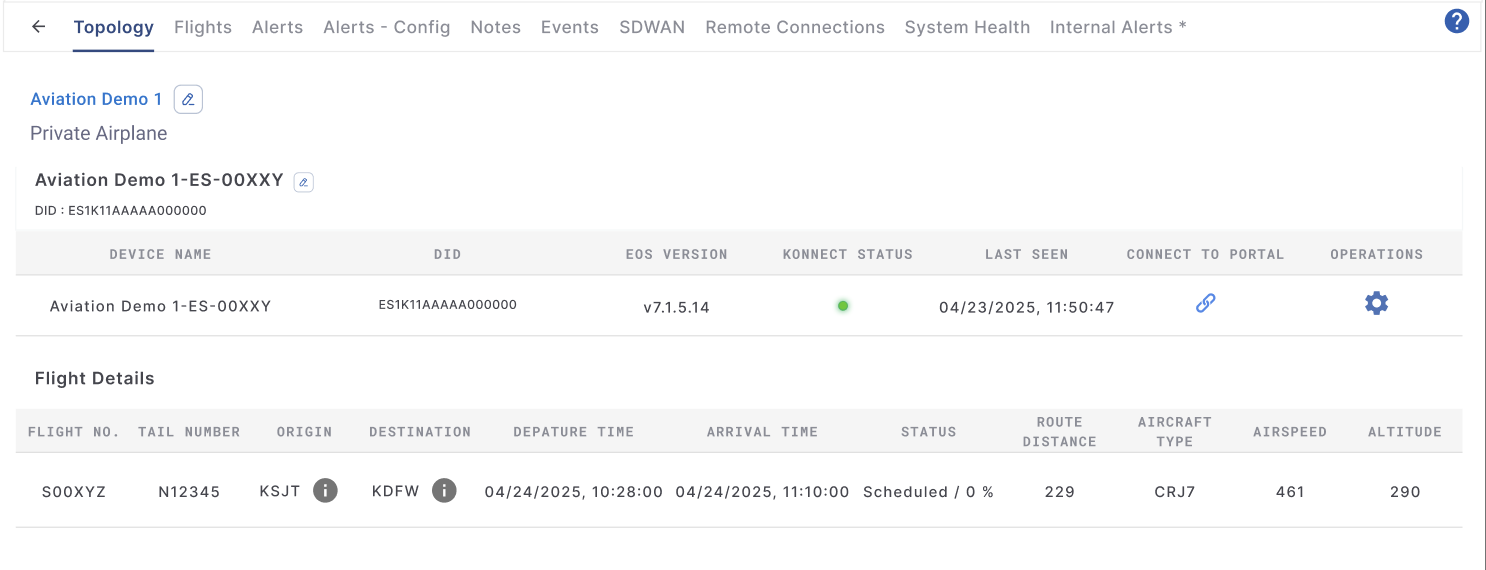
Task: Open the Internal Alerts tab
Action: (1117, 27)
